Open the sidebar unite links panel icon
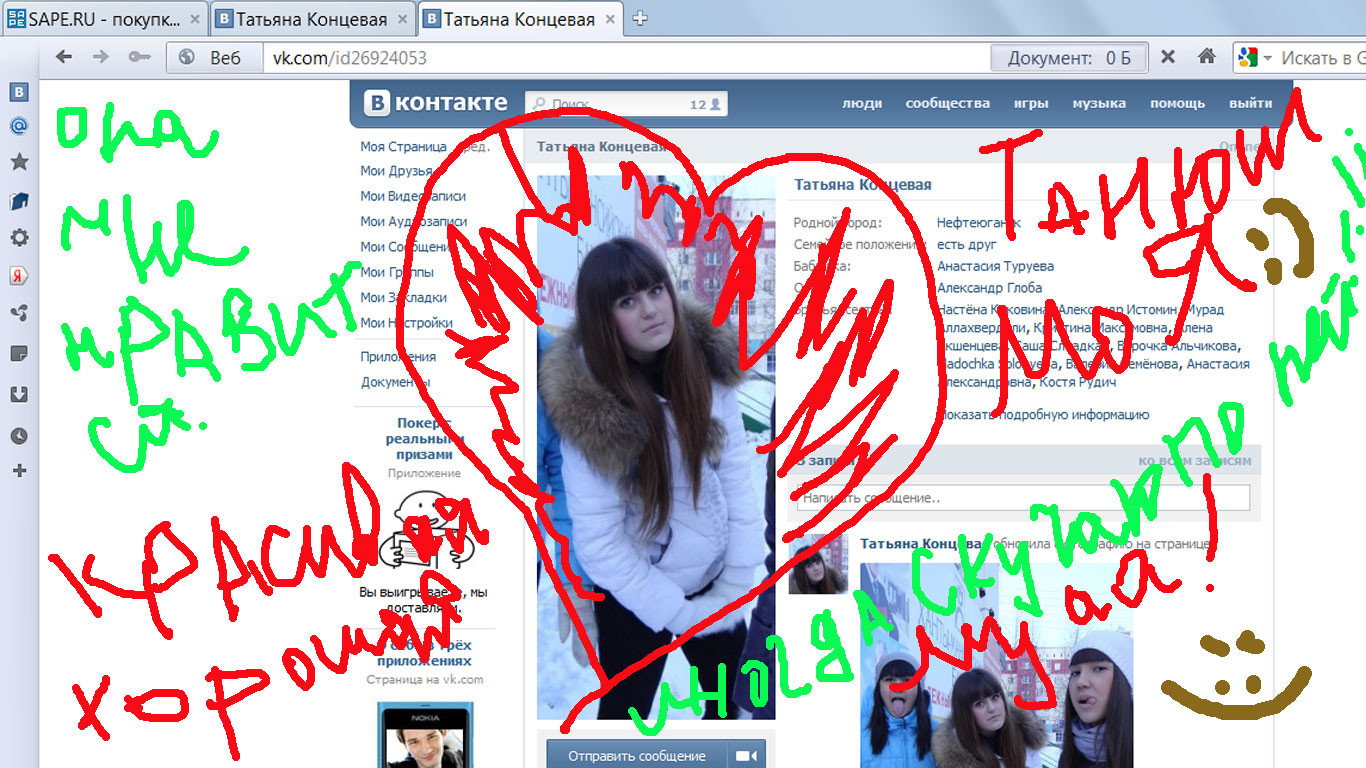Viewport: 1366px width, 768px height. [19, 314]
